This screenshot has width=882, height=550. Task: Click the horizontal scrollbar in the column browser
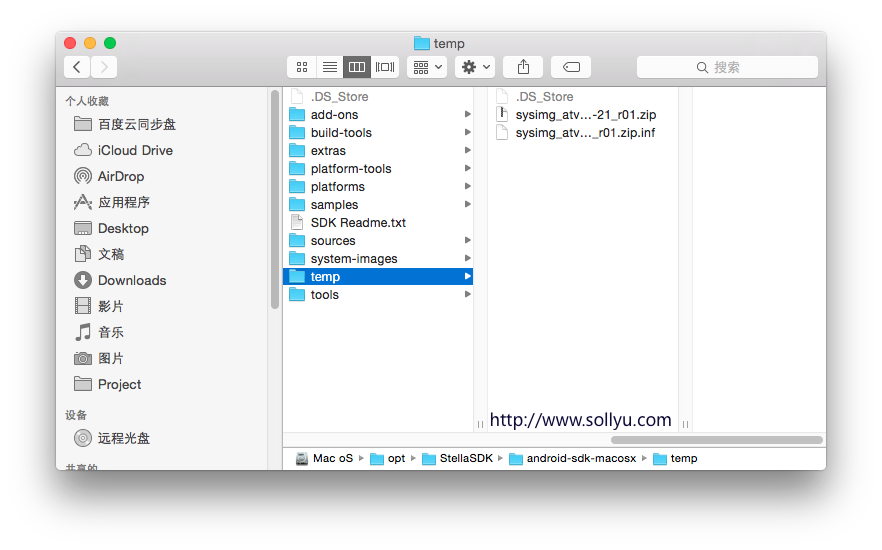tap(717, 440)
